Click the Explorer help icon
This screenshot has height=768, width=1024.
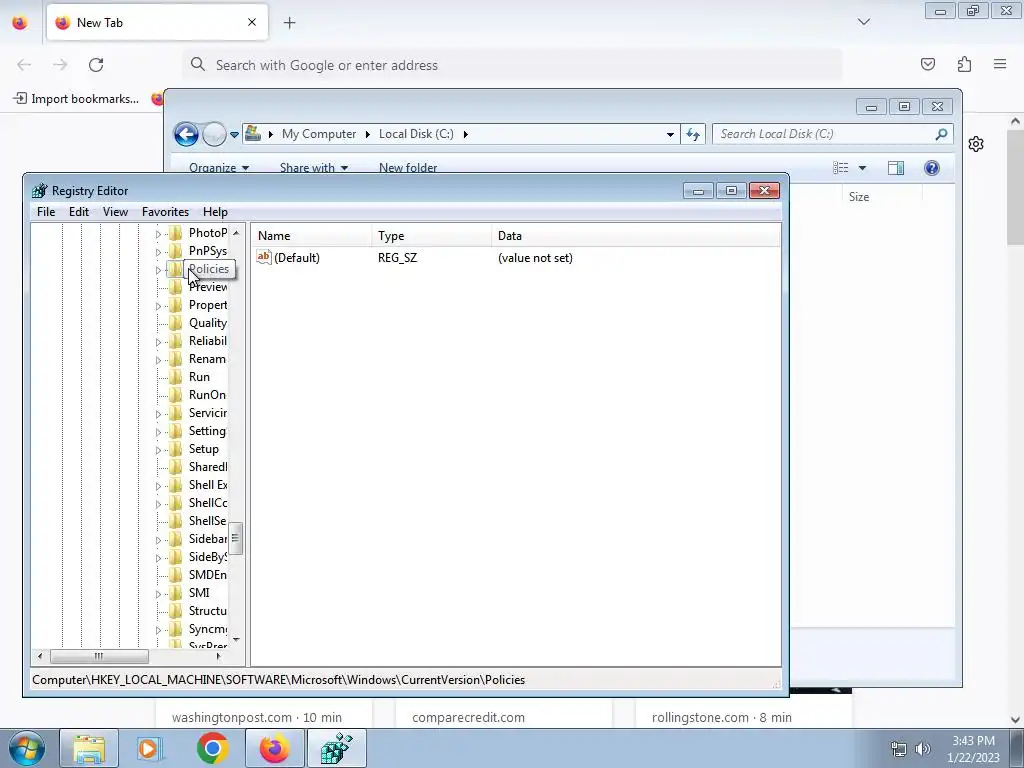(x=932, y=168)
